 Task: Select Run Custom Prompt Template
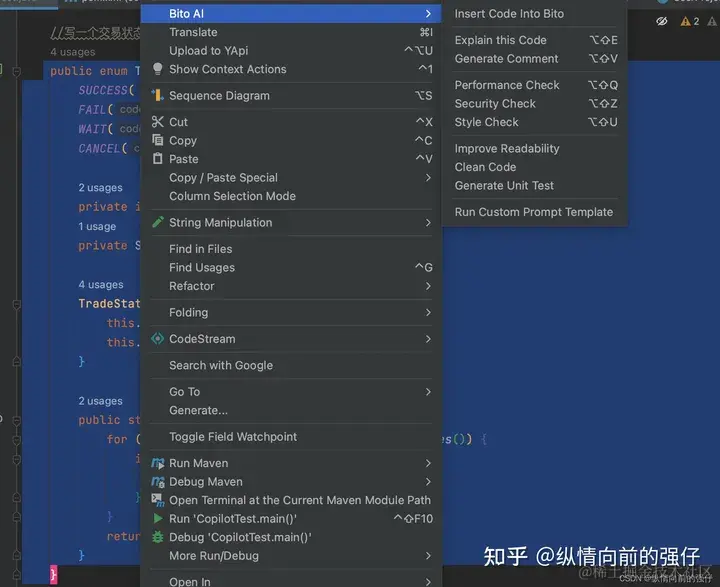pos(534,212)
